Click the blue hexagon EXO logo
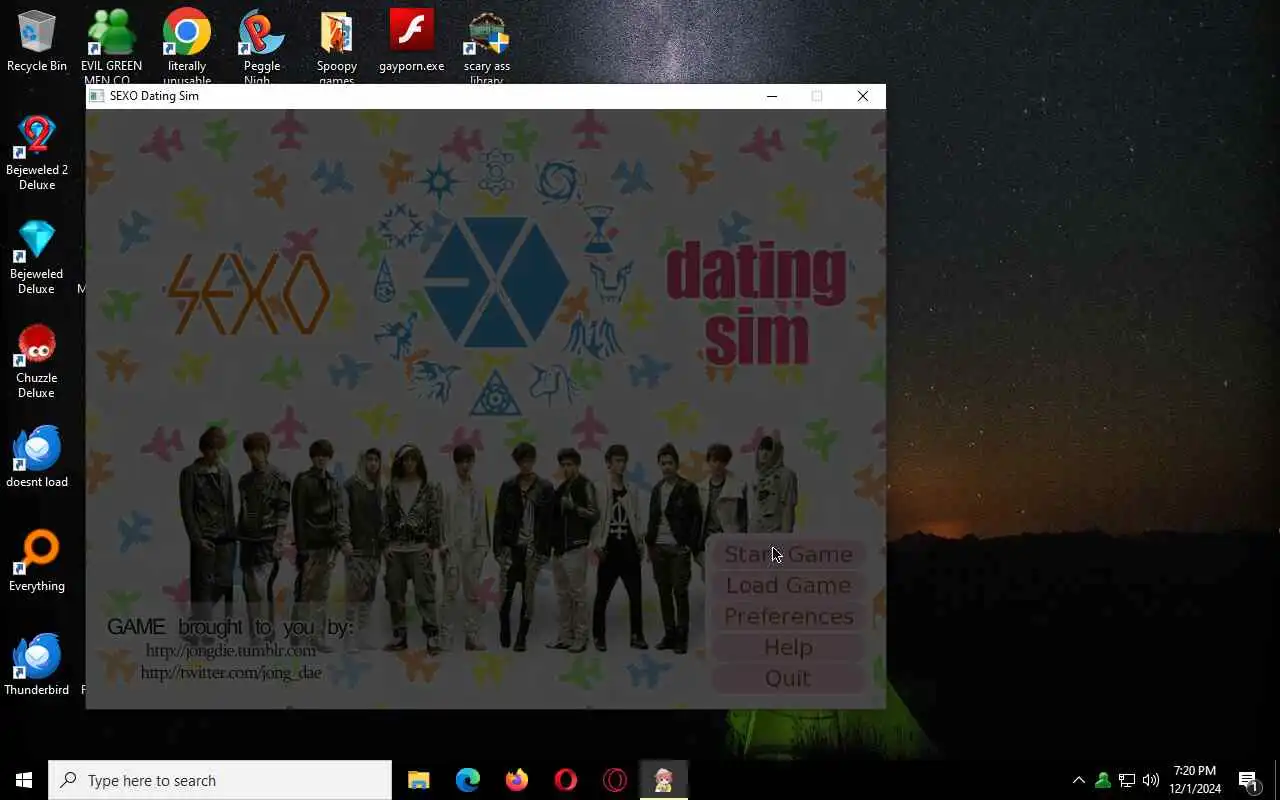 (495, 282)
